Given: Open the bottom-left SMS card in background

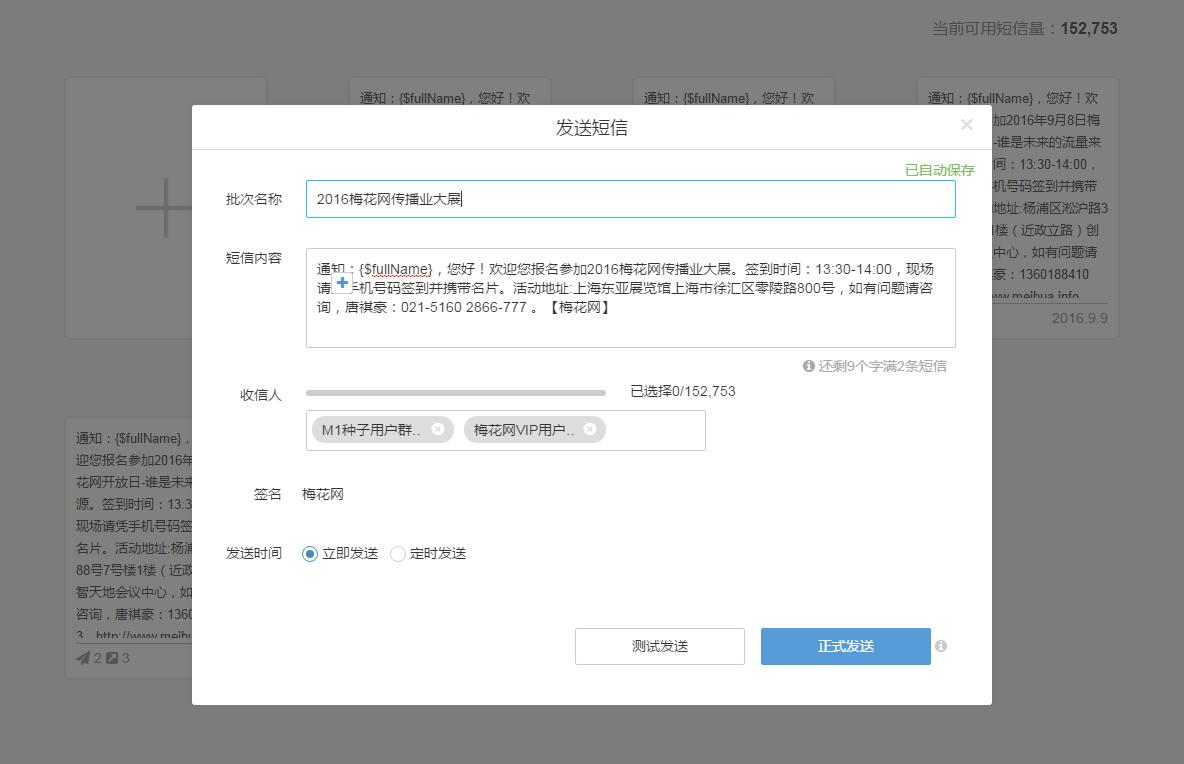Looking at the screenshot, I should [x=129, y=547].
